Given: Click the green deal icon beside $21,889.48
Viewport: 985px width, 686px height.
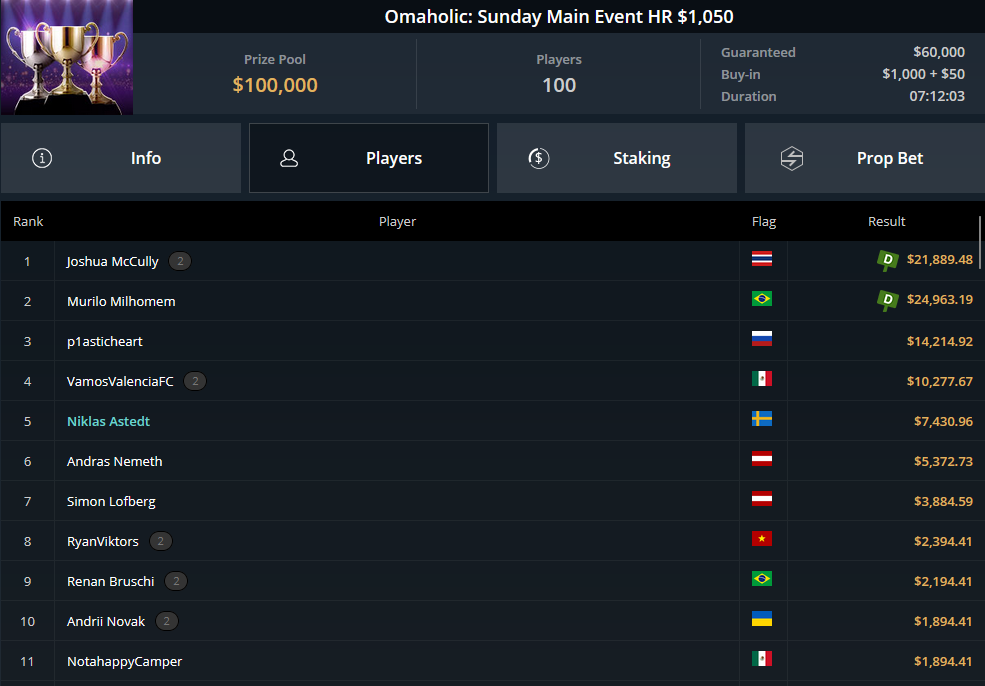Looking at the screenshot, I should pos(888,260).
